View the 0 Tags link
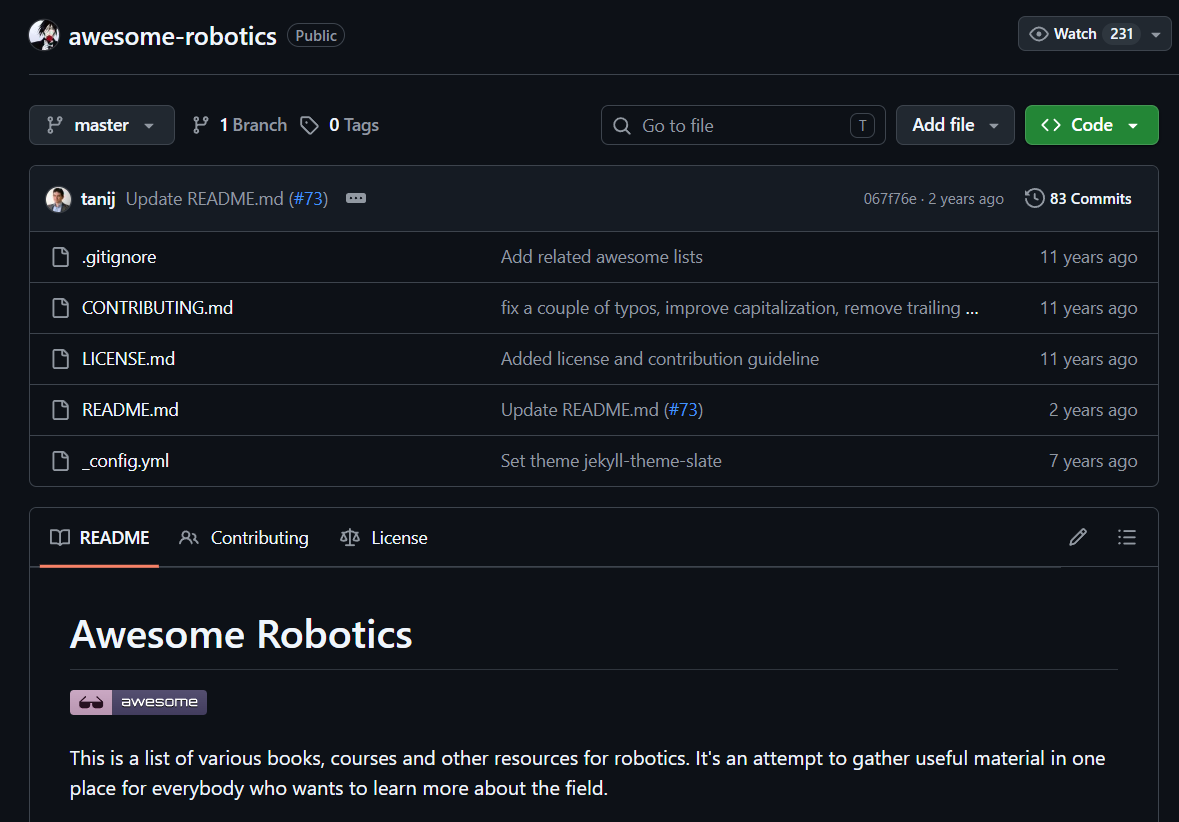Screen dimensions: 1179x822 coord(339,125)
